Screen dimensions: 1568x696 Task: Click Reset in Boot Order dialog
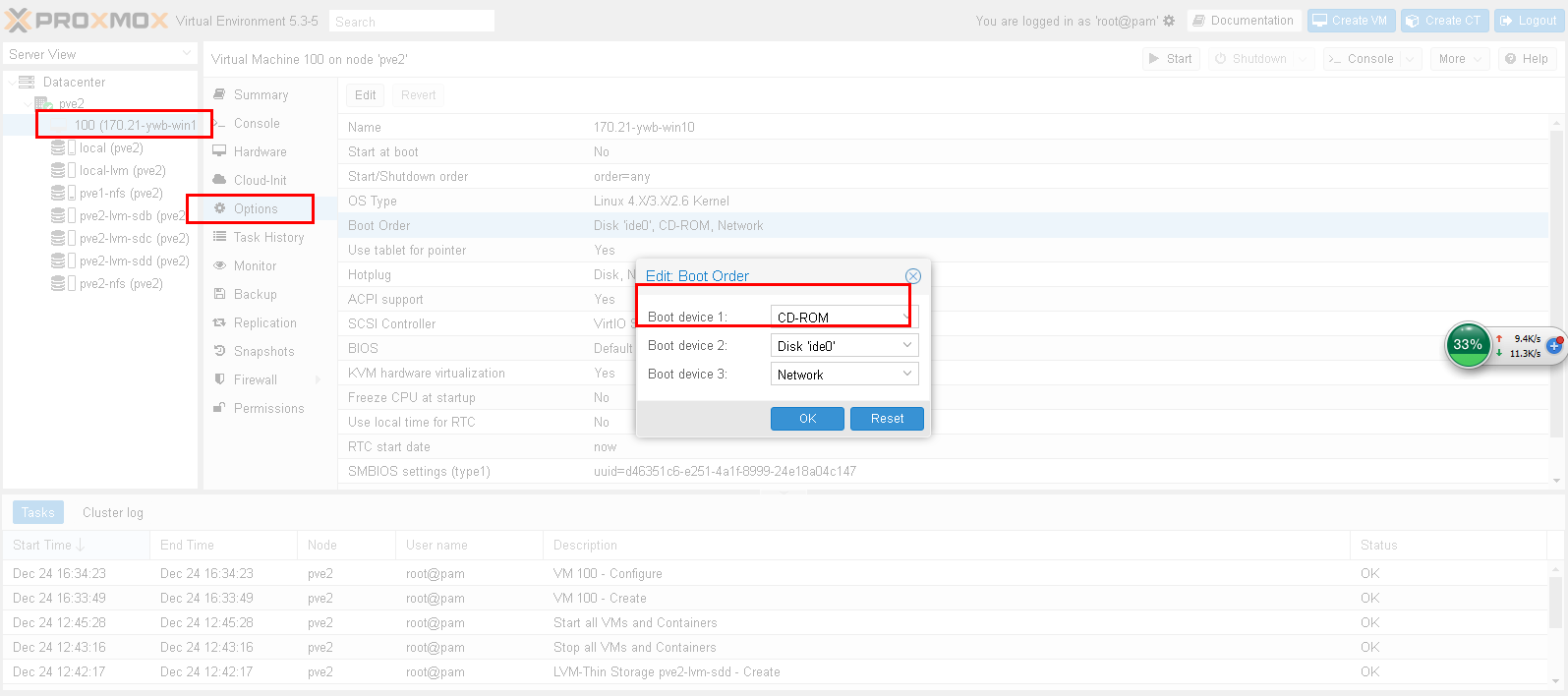coord(887,419)
